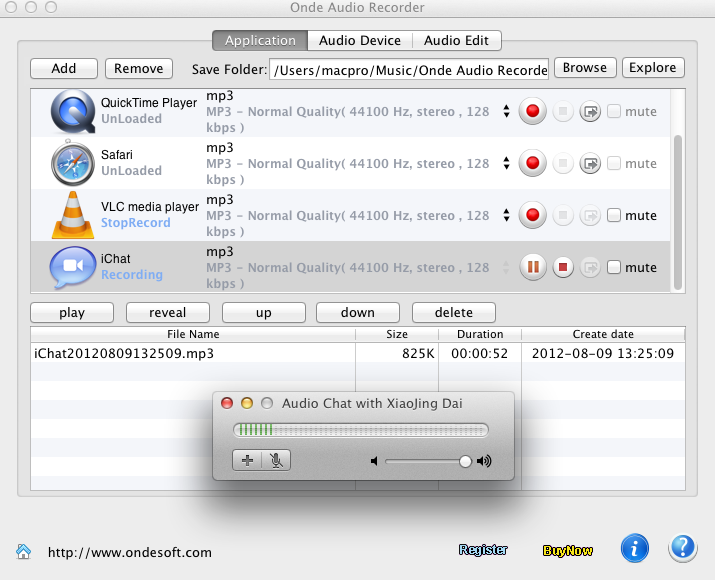
Task: Pause the iChat recording
Action: (534, 267)
